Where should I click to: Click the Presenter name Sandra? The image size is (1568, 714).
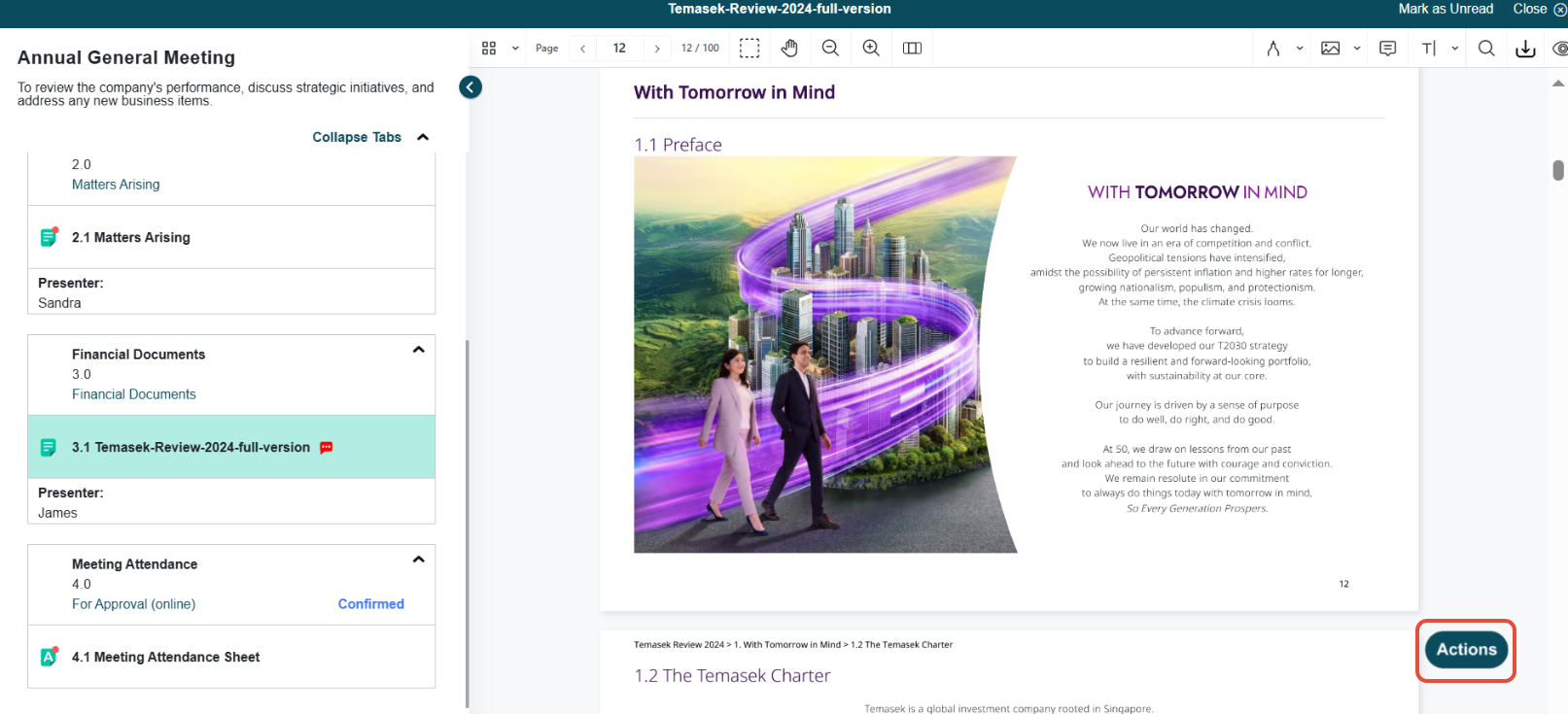[x=59, y=303]
